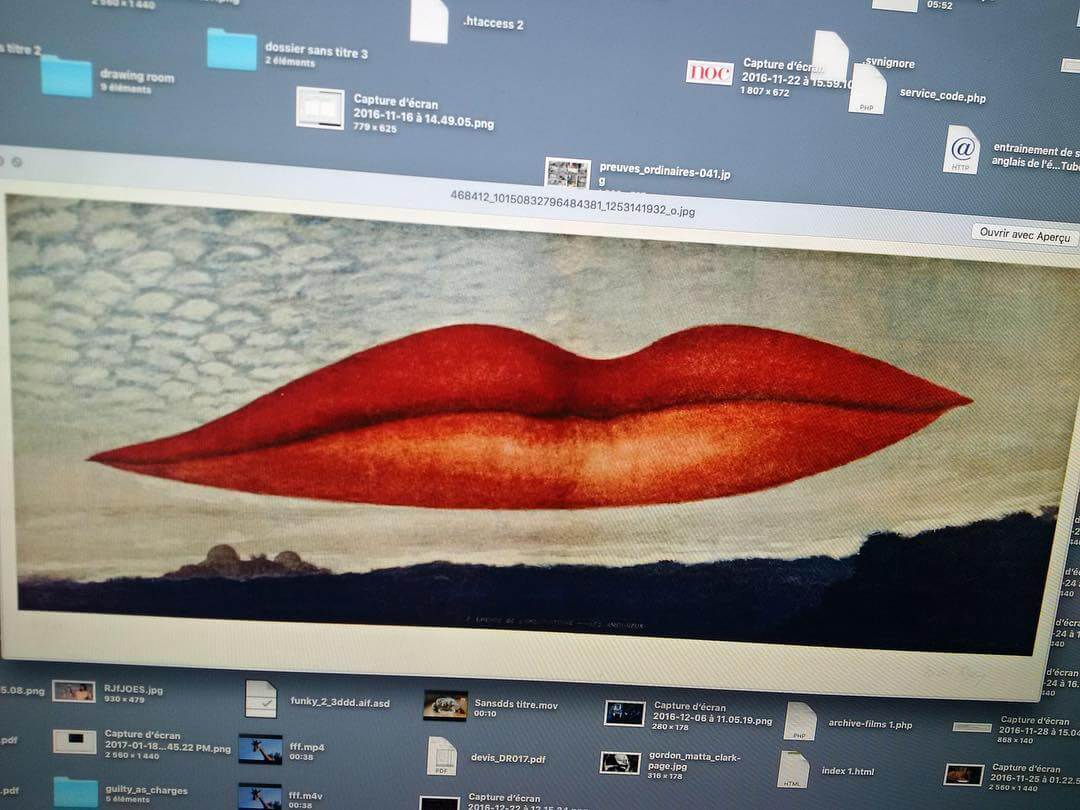Click the "2 éléments" text under dossier sans titre 3

tap(290, 62)
